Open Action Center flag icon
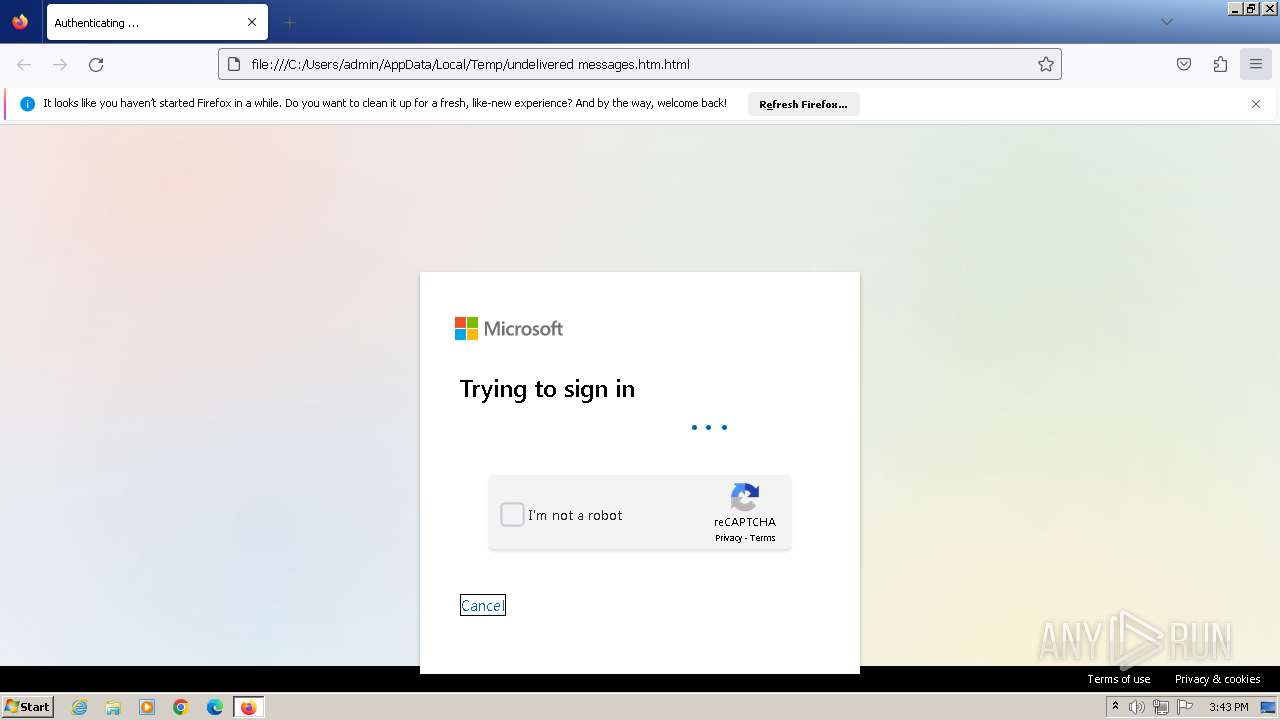 click(1185, 707)
